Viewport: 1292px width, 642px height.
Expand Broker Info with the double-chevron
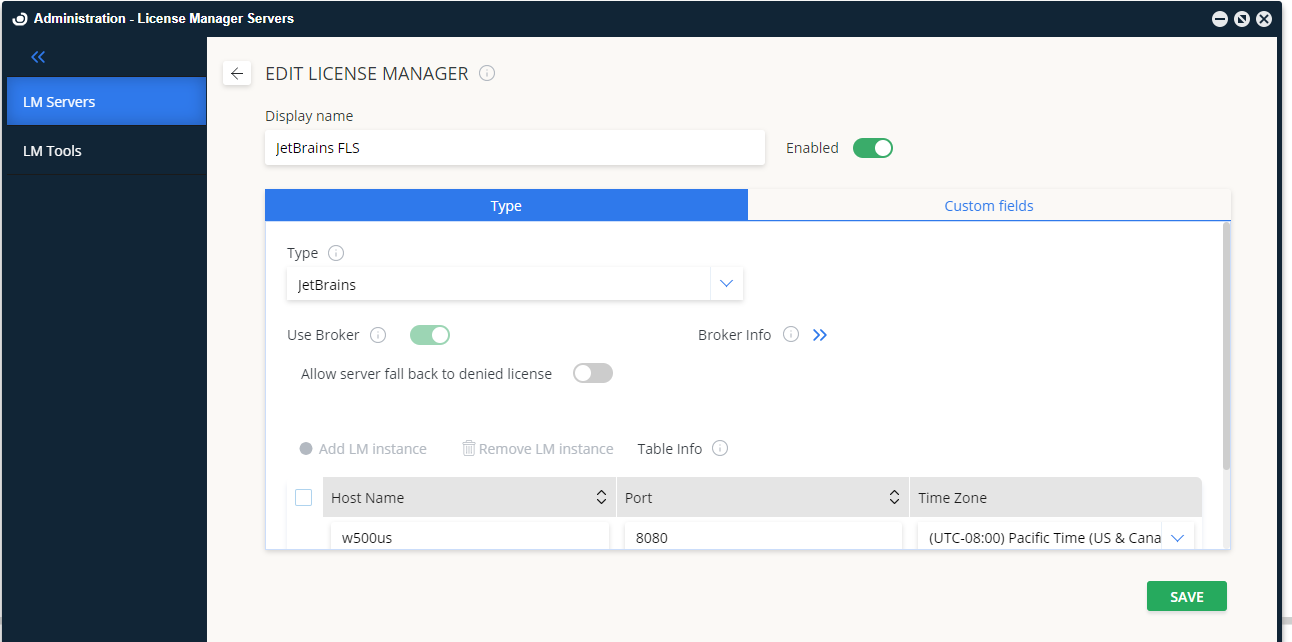[x=820, y=334]
